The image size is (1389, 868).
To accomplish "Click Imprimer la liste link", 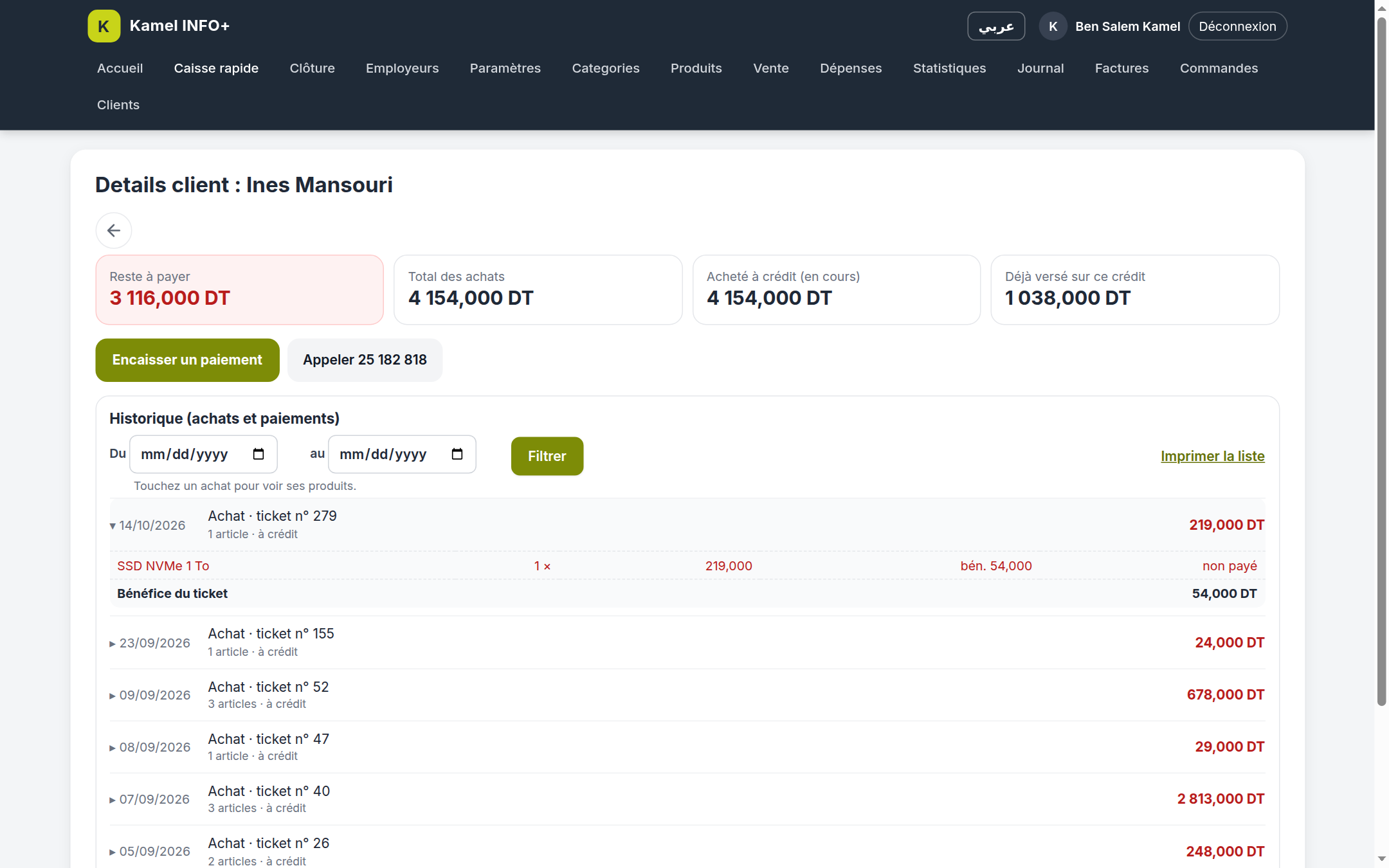I will click(1212, 456).
